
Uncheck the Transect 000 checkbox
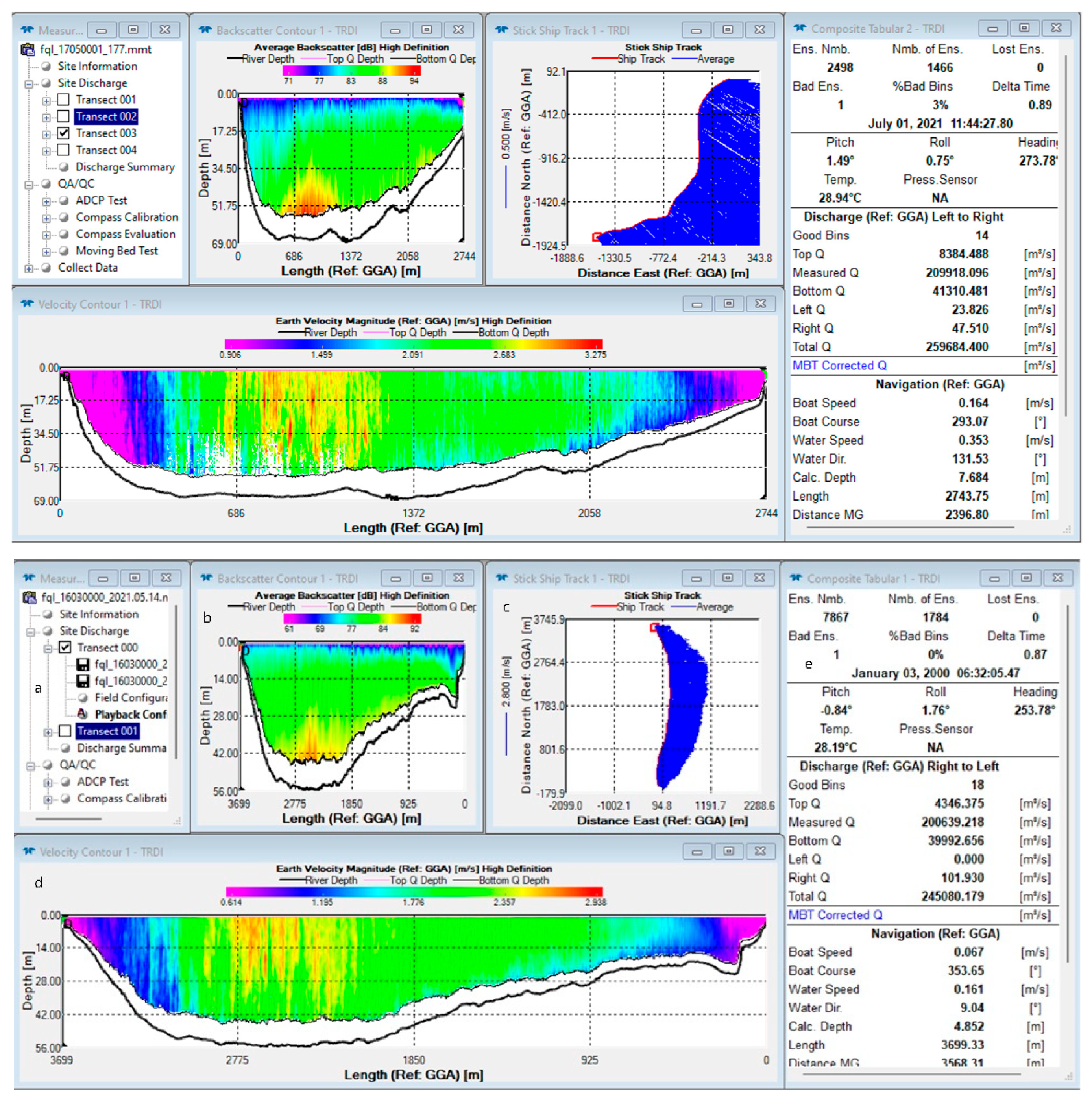coord(66,648)
